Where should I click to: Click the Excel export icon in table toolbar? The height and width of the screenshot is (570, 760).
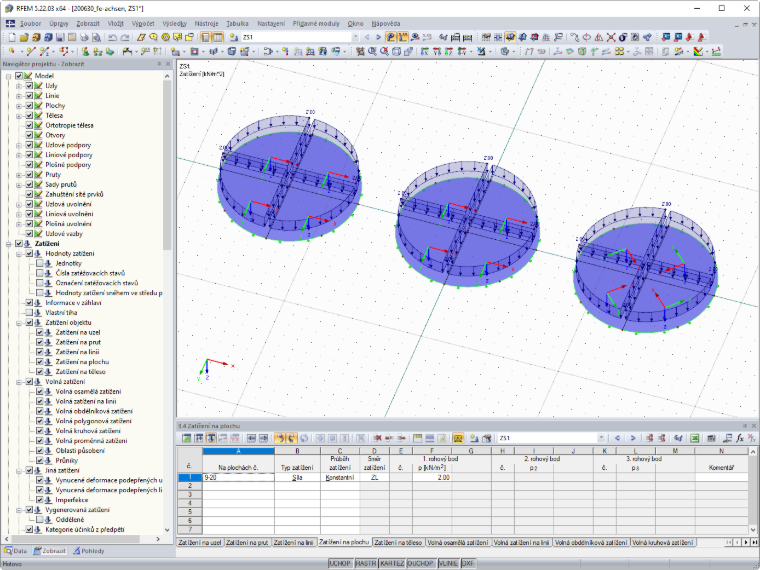point(695,438)
